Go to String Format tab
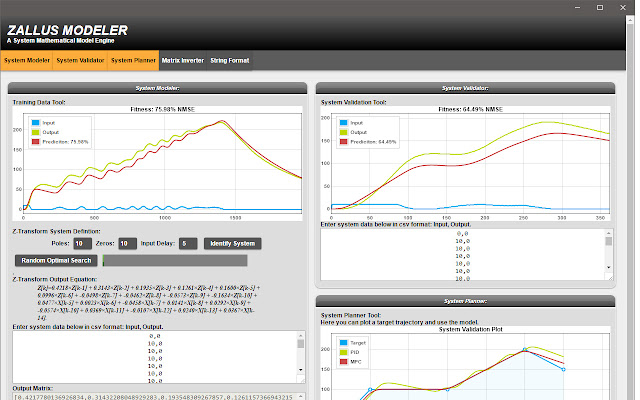Screen dimensions: 640x400 click(229, 60)
